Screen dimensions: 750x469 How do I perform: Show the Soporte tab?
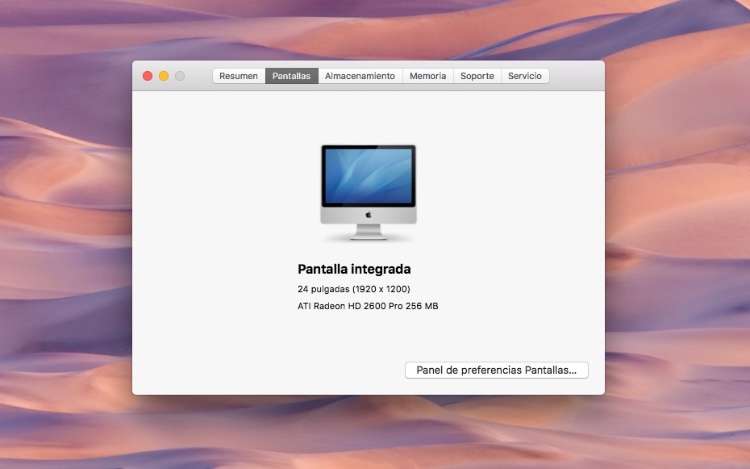pos(477,76)
